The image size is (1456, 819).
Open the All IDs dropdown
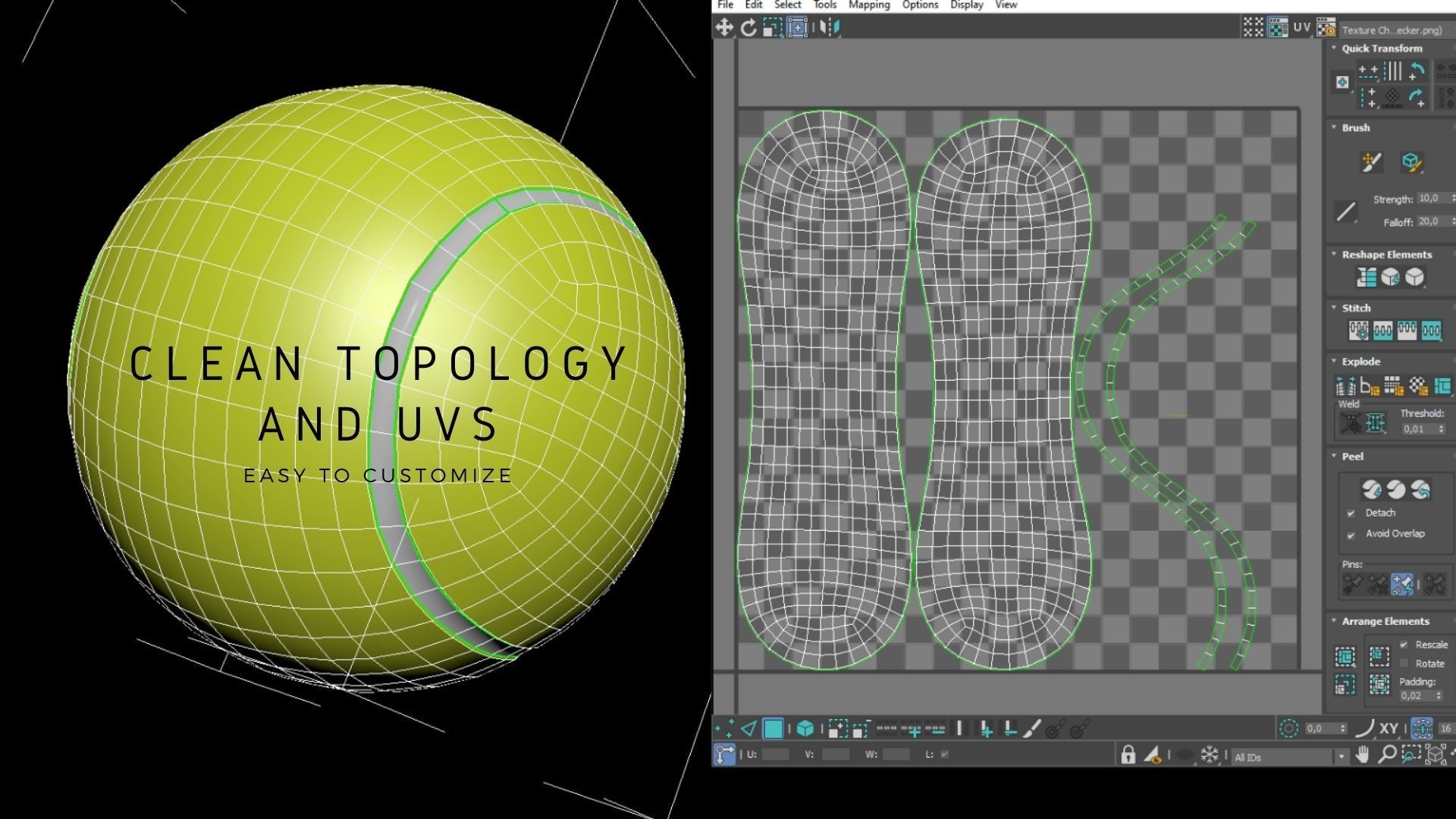click(x=1342, y=757)
